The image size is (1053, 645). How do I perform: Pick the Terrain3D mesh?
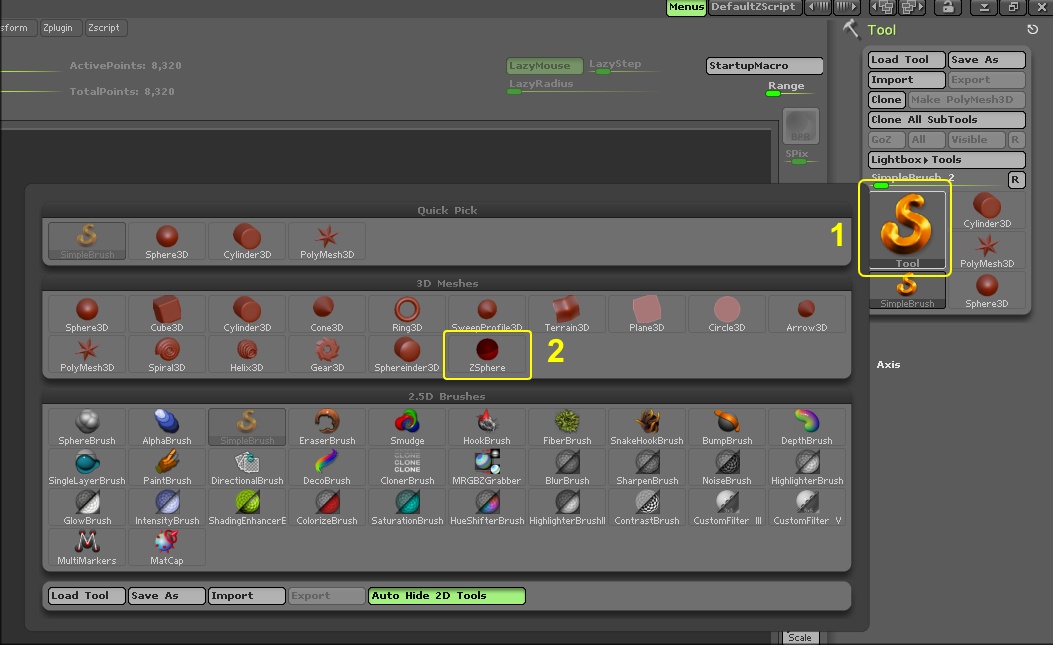click(567, 312)
